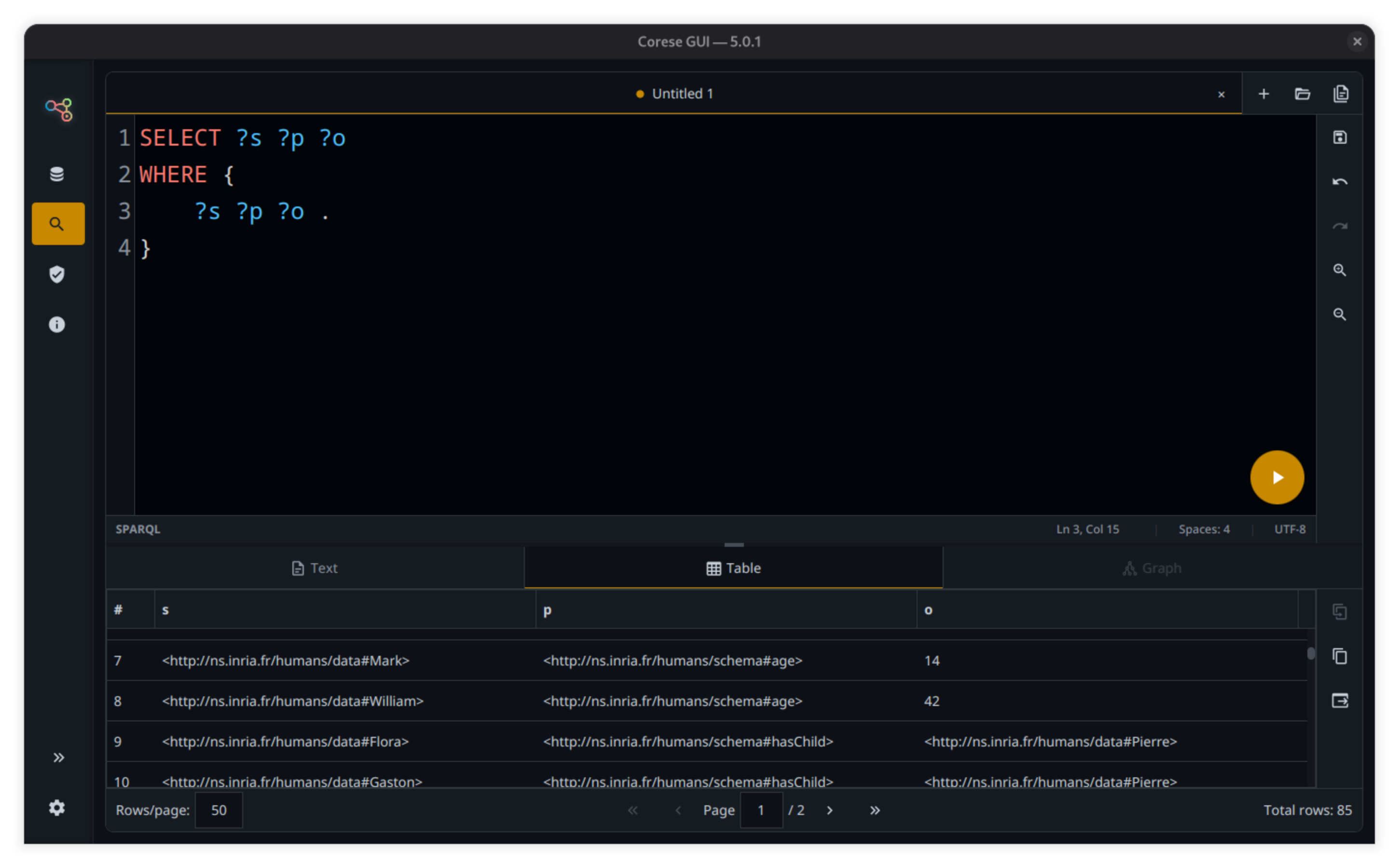Click the SELECT keyword on line 1
Viewport: 1399px width, 868px height.
[x=180, y=138]
